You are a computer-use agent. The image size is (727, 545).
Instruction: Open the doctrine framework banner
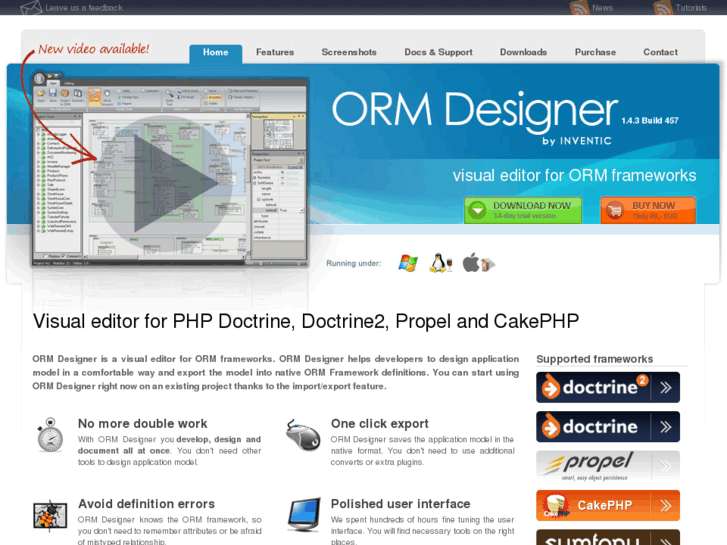click(608, 427)
